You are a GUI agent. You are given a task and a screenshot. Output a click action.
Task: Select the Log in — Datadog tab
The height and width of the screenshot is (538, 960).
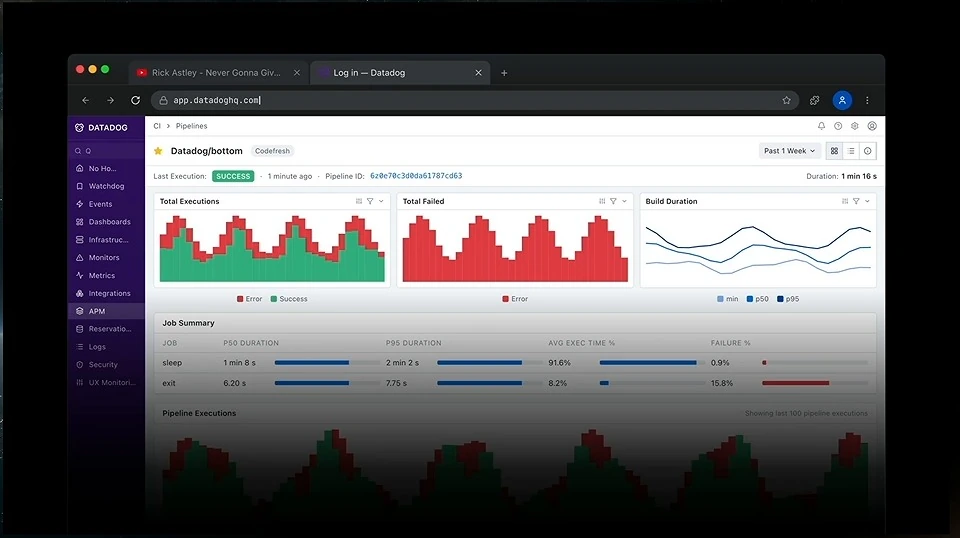tap(399, 72)
